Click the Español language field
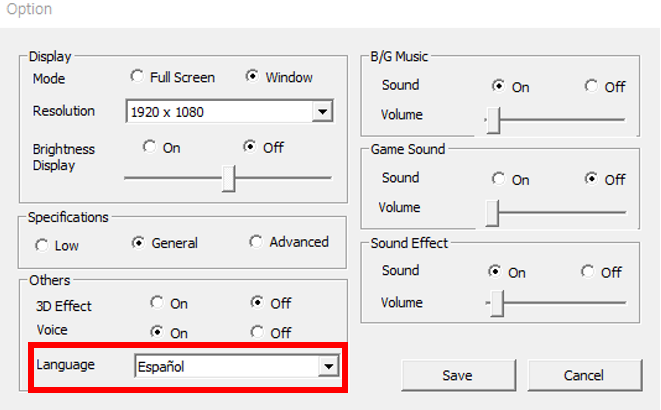 pos(225,366)
